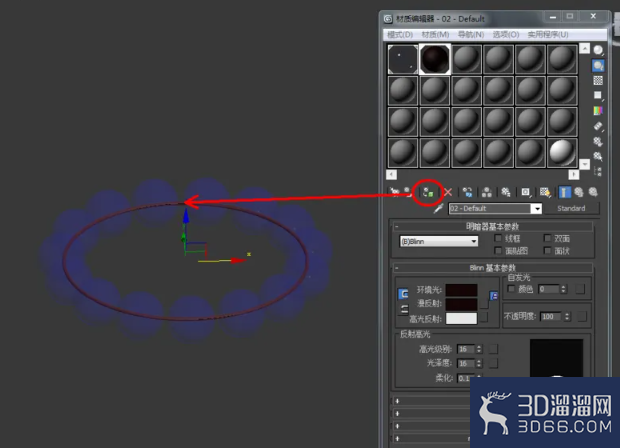Image resolution: width=620 pixels, height=448 pixels.
Task: Click the 环境光 color swatch
Action: 461,290
